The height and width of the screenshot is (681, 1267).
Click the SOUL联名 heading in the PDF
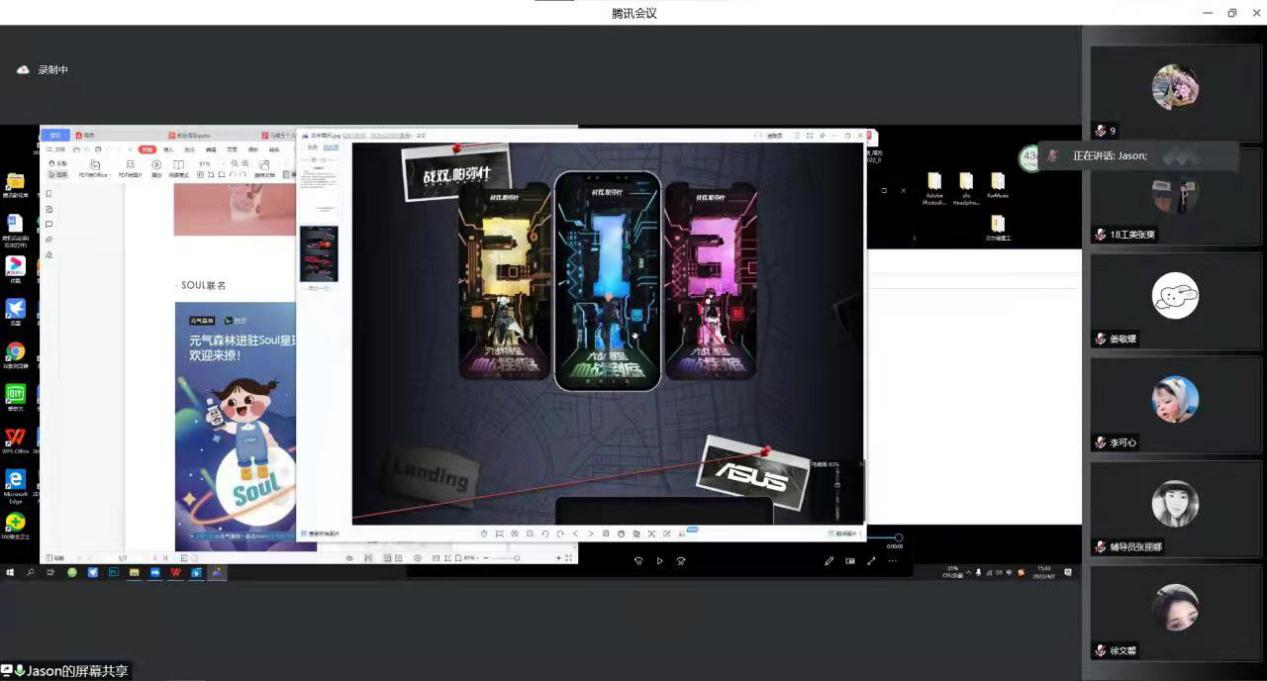[204, 285]
